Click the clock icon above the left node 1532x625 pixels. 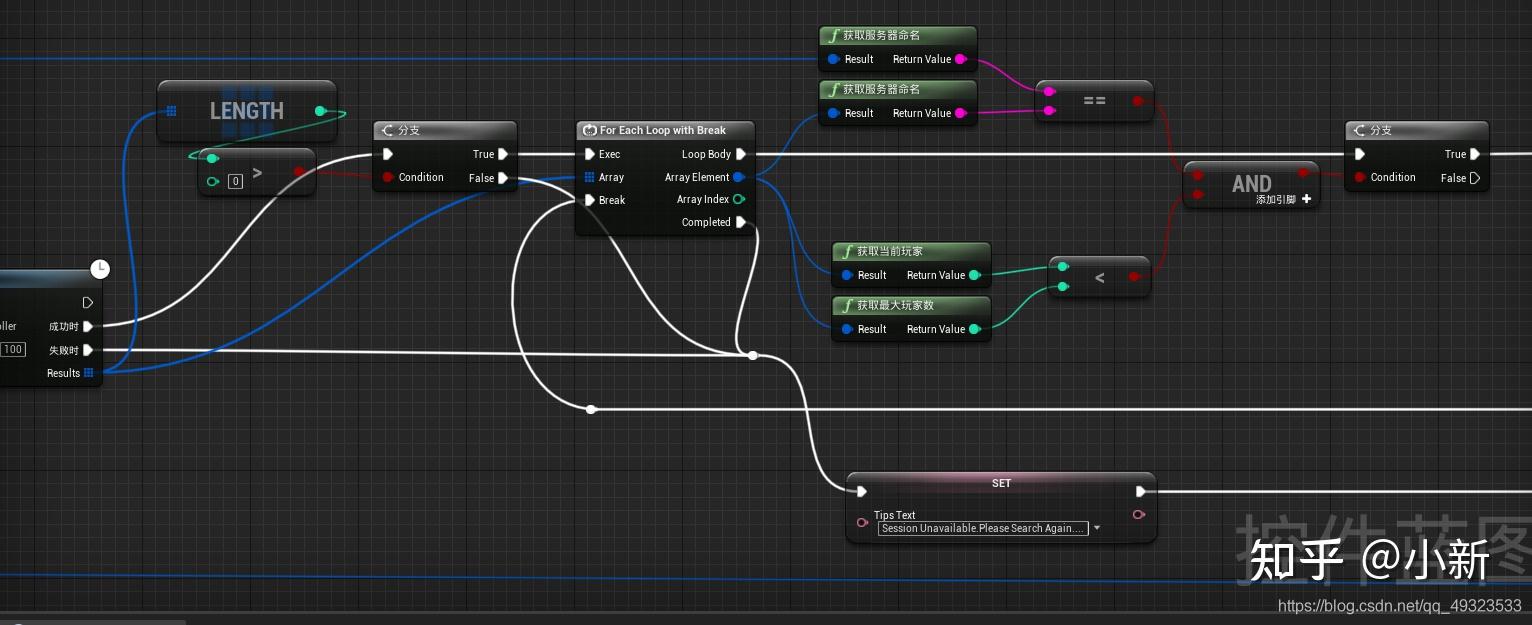coord(100,268)
